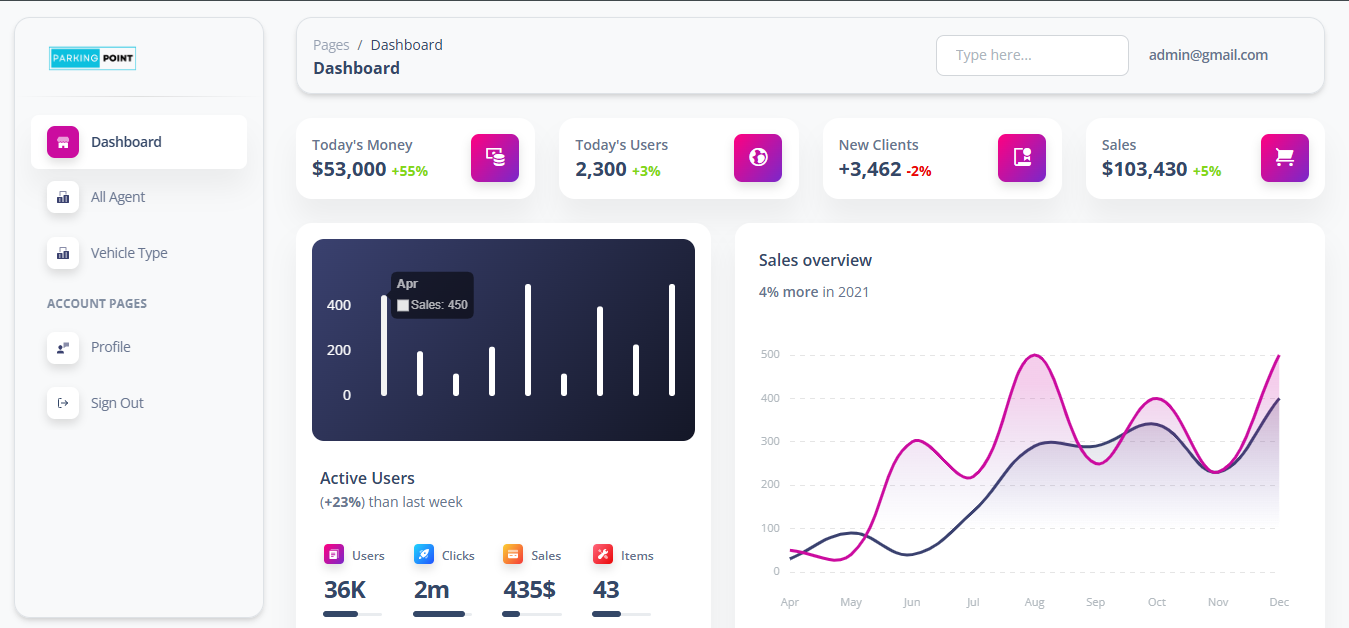Click admin@gmail.com account link
This screenshot has height=628, width=1349.
pyautogui.click(x=1208, y=55)
